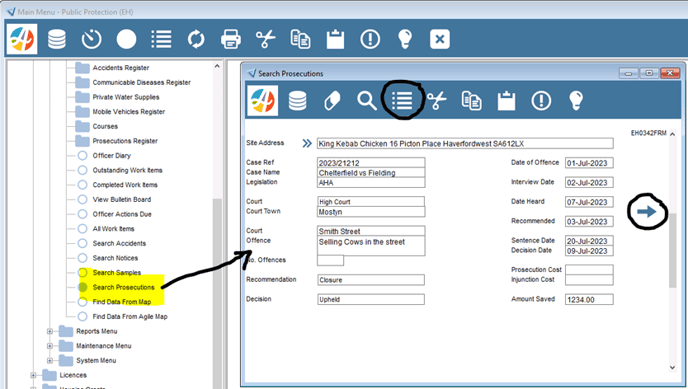Screen dimensions: 688x389
Task: Click the exclamation alert icon in main toolbar
Action: click(370, 39)
